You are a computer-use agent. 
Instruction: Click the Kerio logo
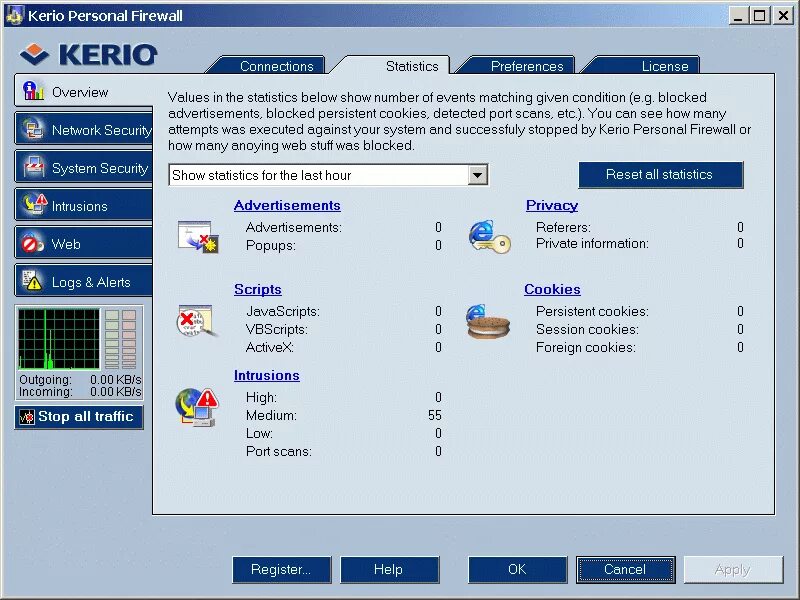pos(89,54)
